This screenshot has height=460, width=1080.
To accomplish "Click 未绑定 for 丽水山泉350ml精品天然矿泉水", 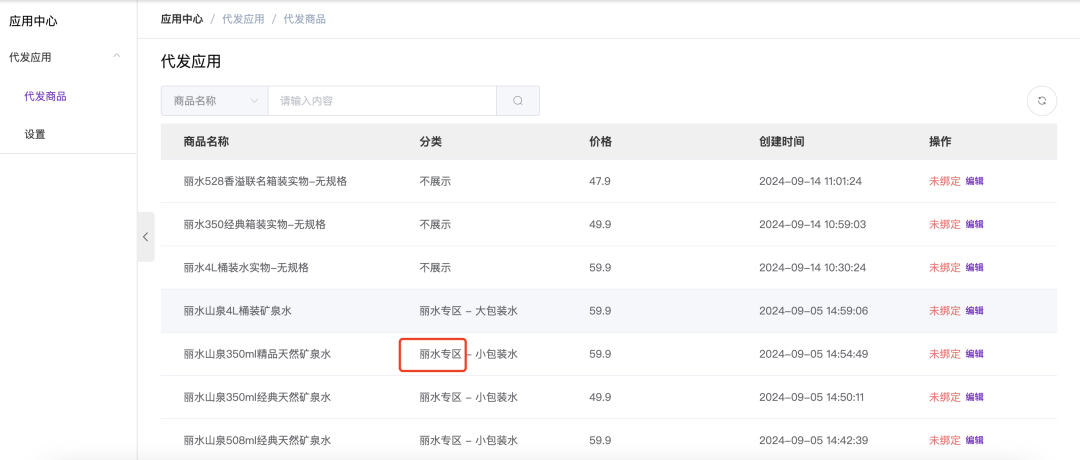I will click(x=944, y=354).
